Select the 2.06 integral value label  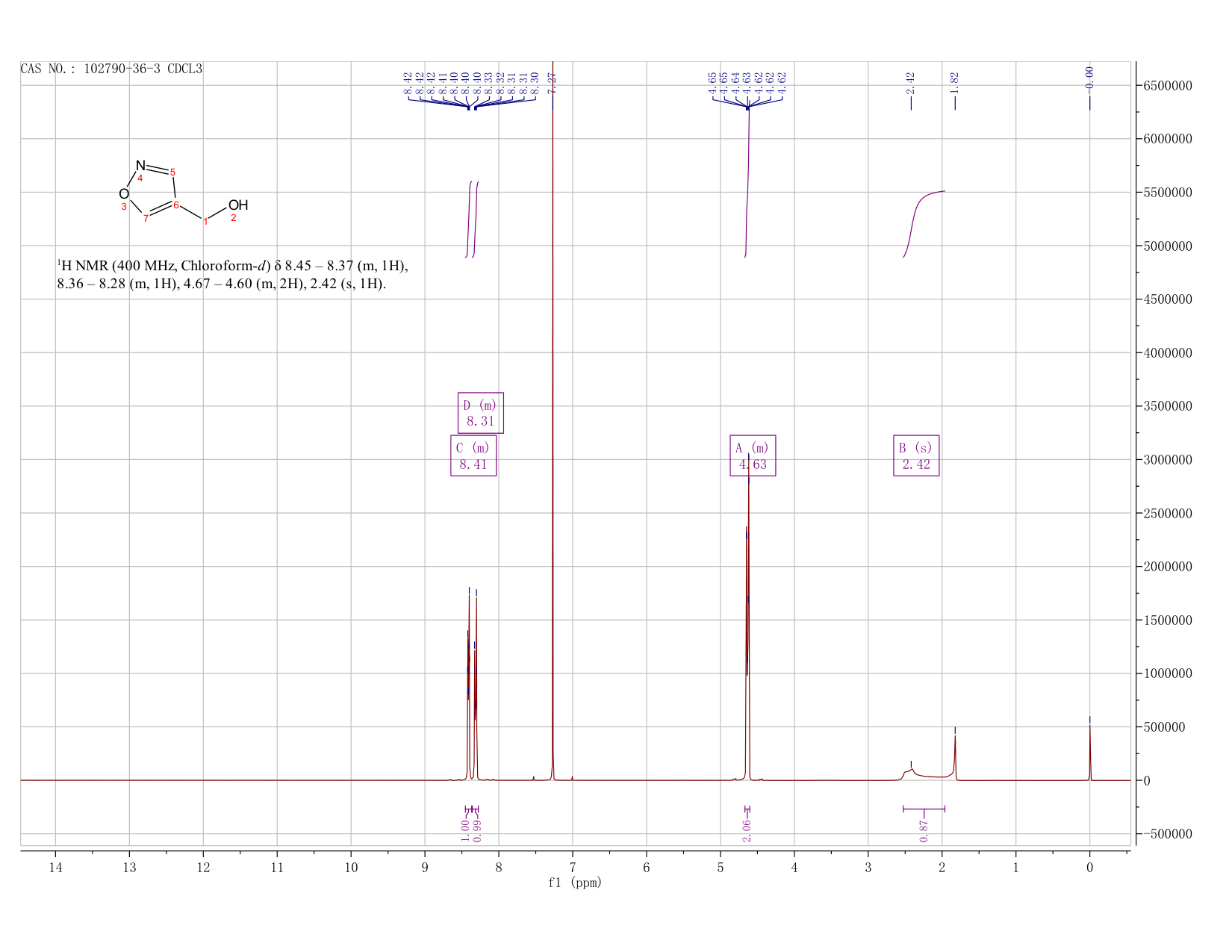(x=747, y=830)
